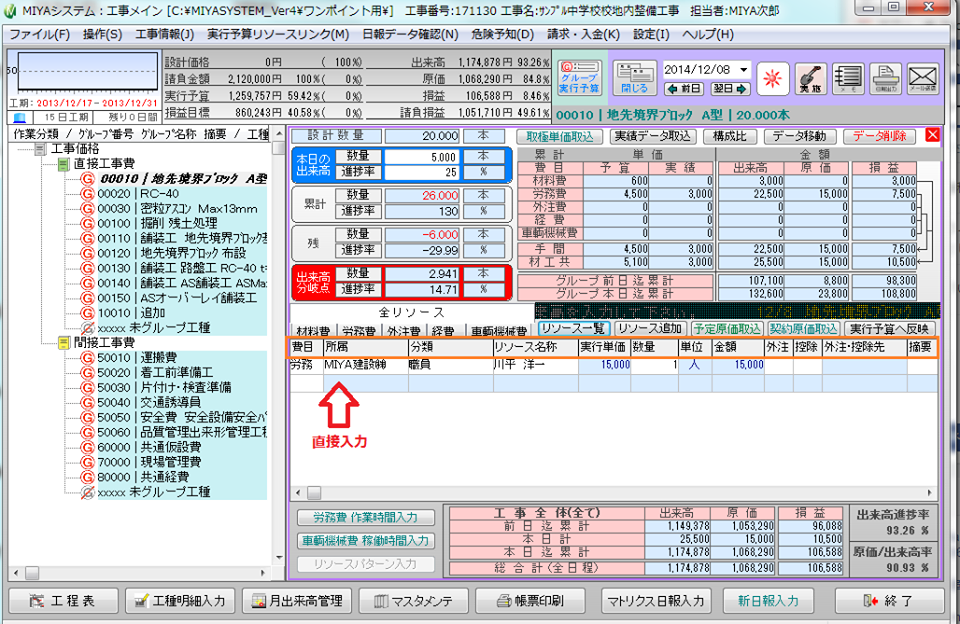Click the G icon beside 60000 共通仮設費
960x624 pixels.
coord(88,447)
